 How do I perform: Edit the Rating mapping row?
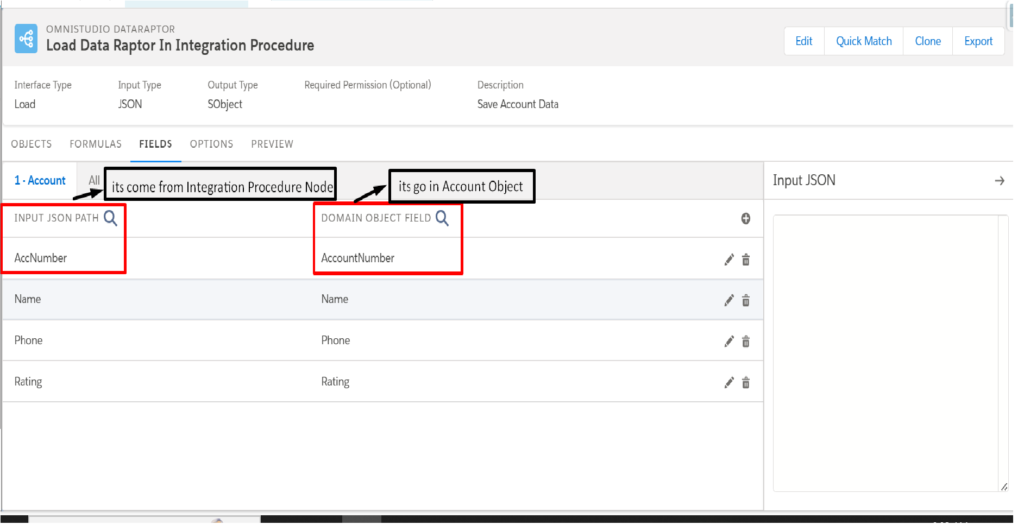[x=729, y=383]
